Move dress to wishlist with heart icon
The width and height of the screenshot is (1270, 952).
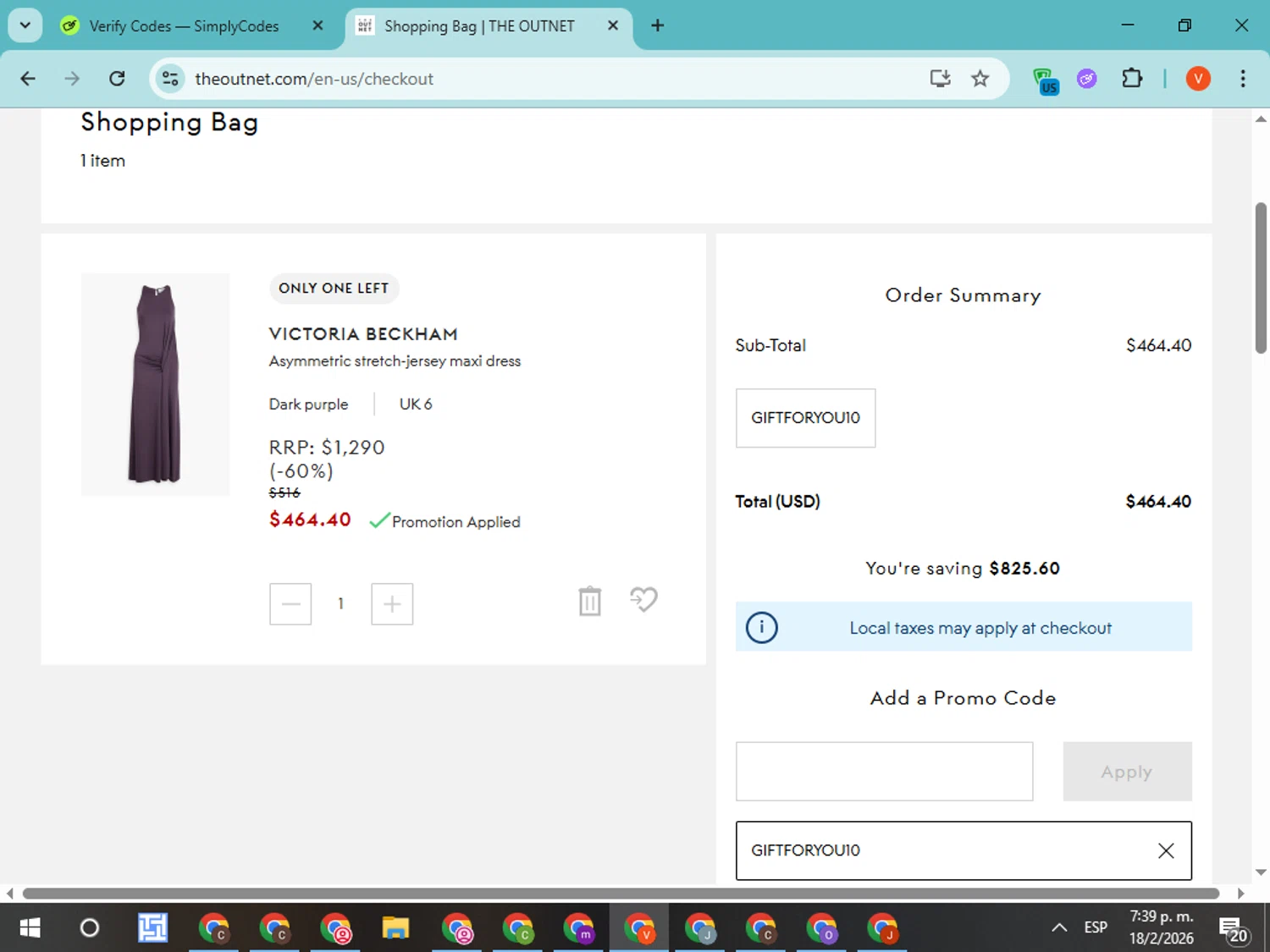pyautogui.click(x=643, y=599)
